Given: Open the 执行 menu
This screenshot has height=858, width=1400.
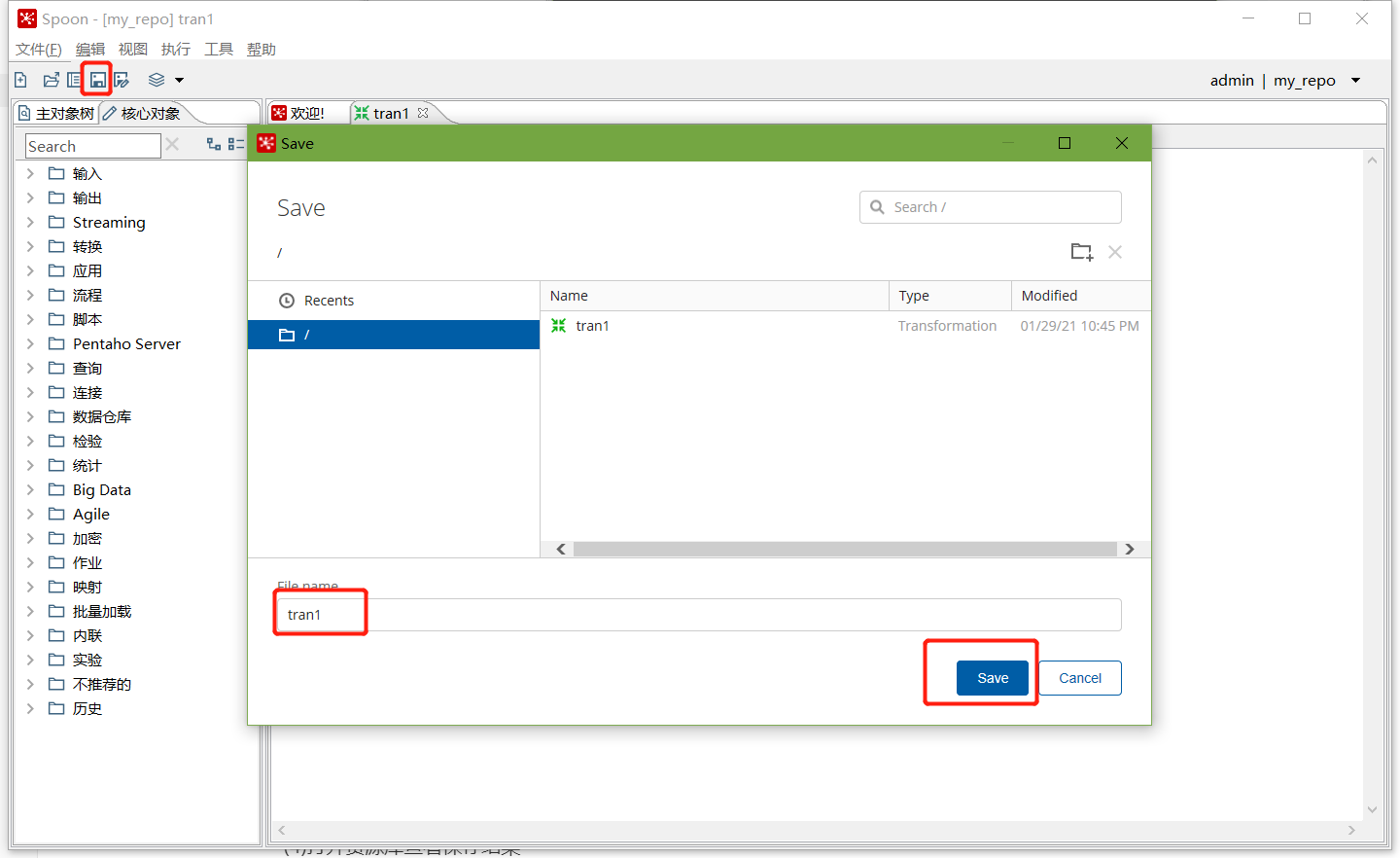Looking at the screenshot, I should pos(176,50).
